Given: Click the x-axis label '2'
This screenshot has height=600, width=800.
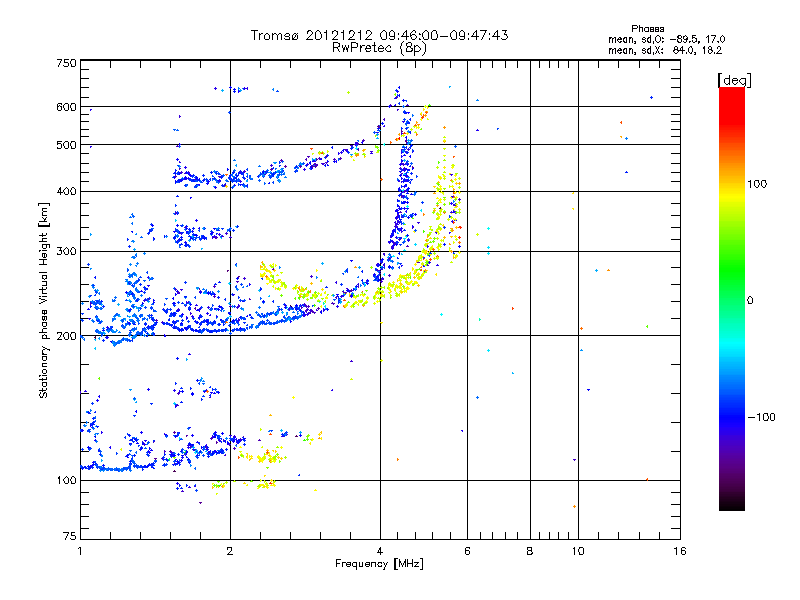Looking at the screenshot, I should click(230, 551).
